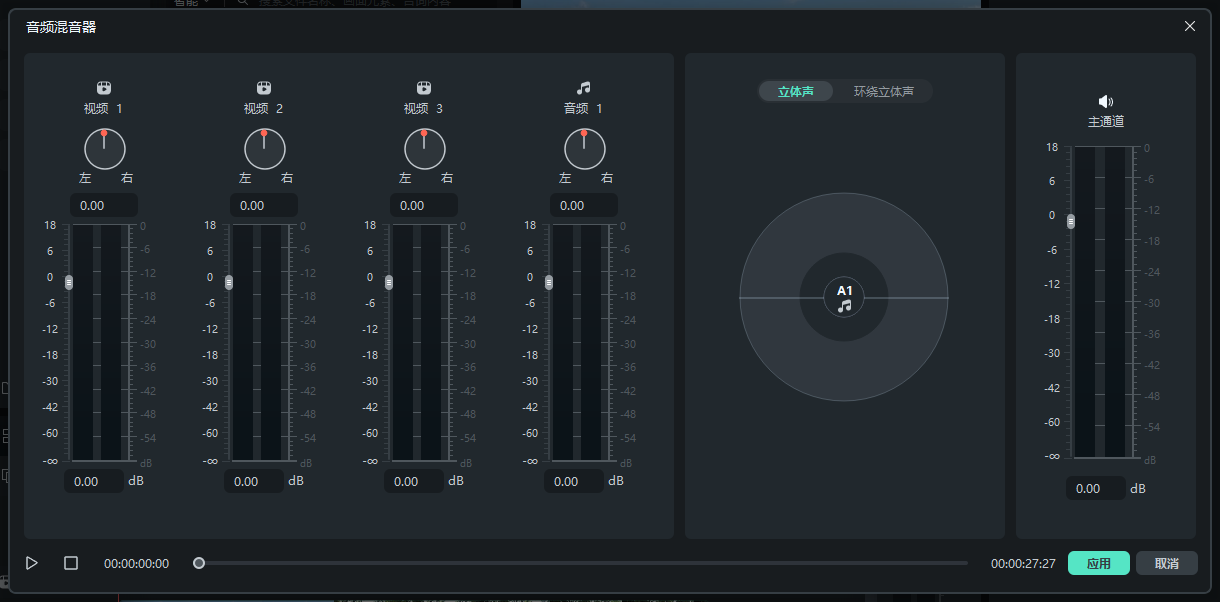Click the 音频 1 music note icon
The height and width of the screenshot is (602, 1220).
point(584,88)
